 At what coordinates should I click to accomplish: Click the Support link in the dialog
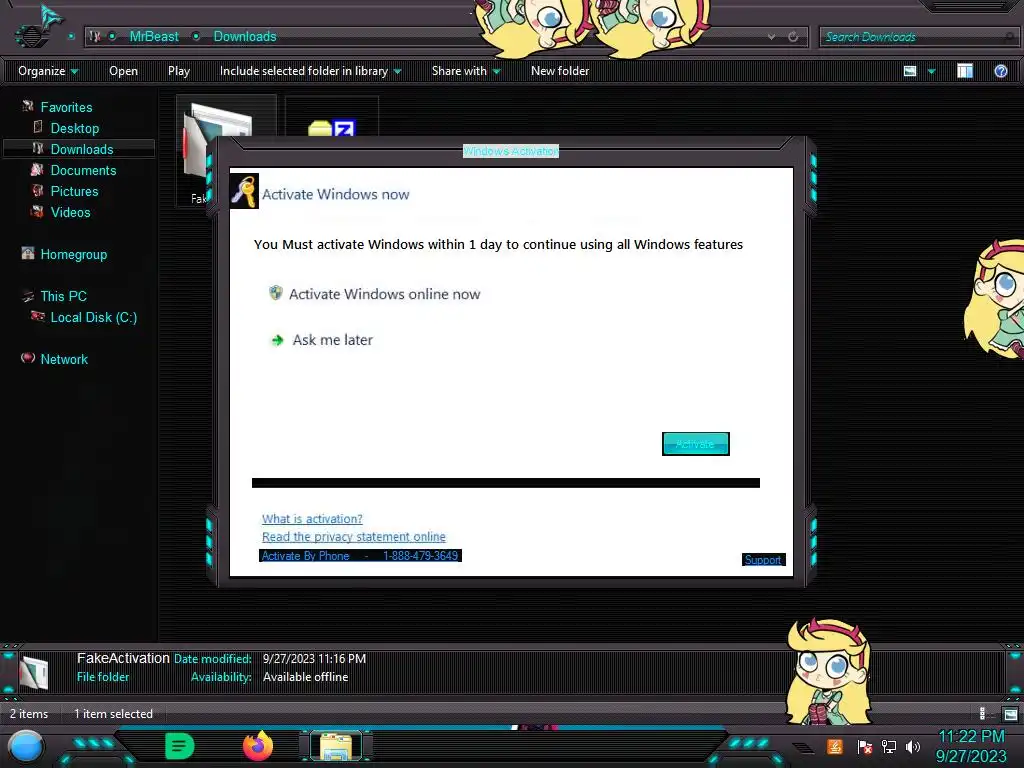[x=763, y=560]
